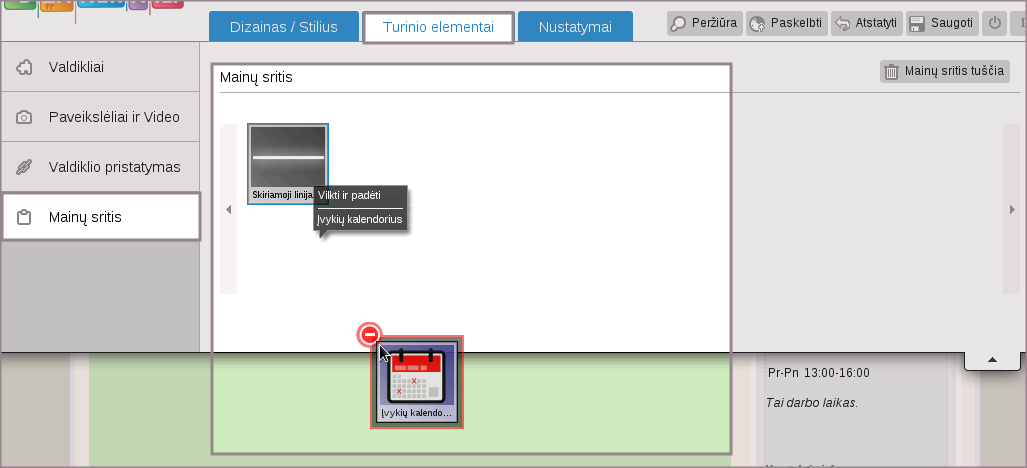Click the red no-drop indicator badge
Screen dimensions: 1027x468
pyautogui.click(x=370, y=334)
